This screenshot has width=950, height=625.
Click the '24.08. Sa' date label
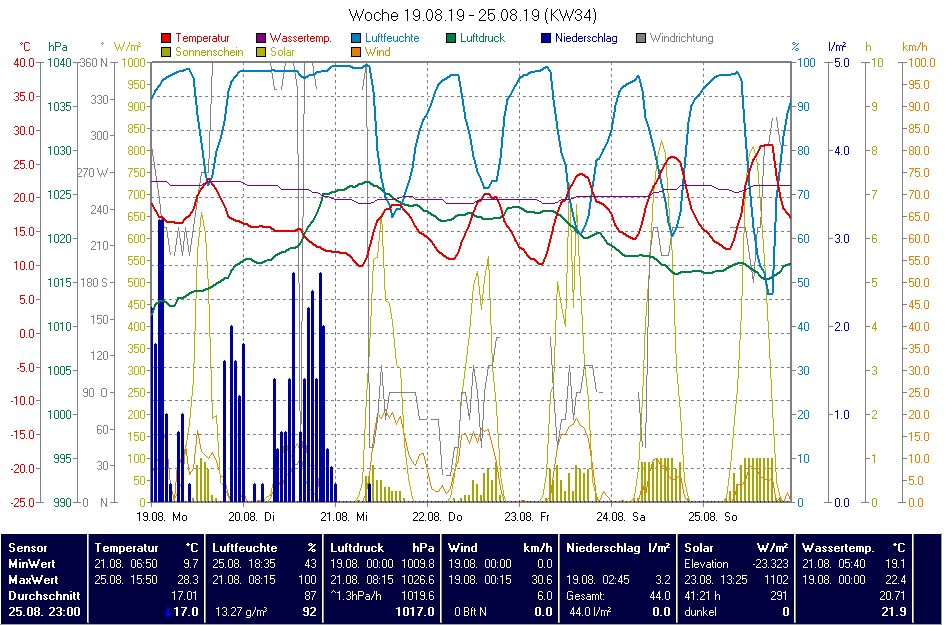coord(621,517)
